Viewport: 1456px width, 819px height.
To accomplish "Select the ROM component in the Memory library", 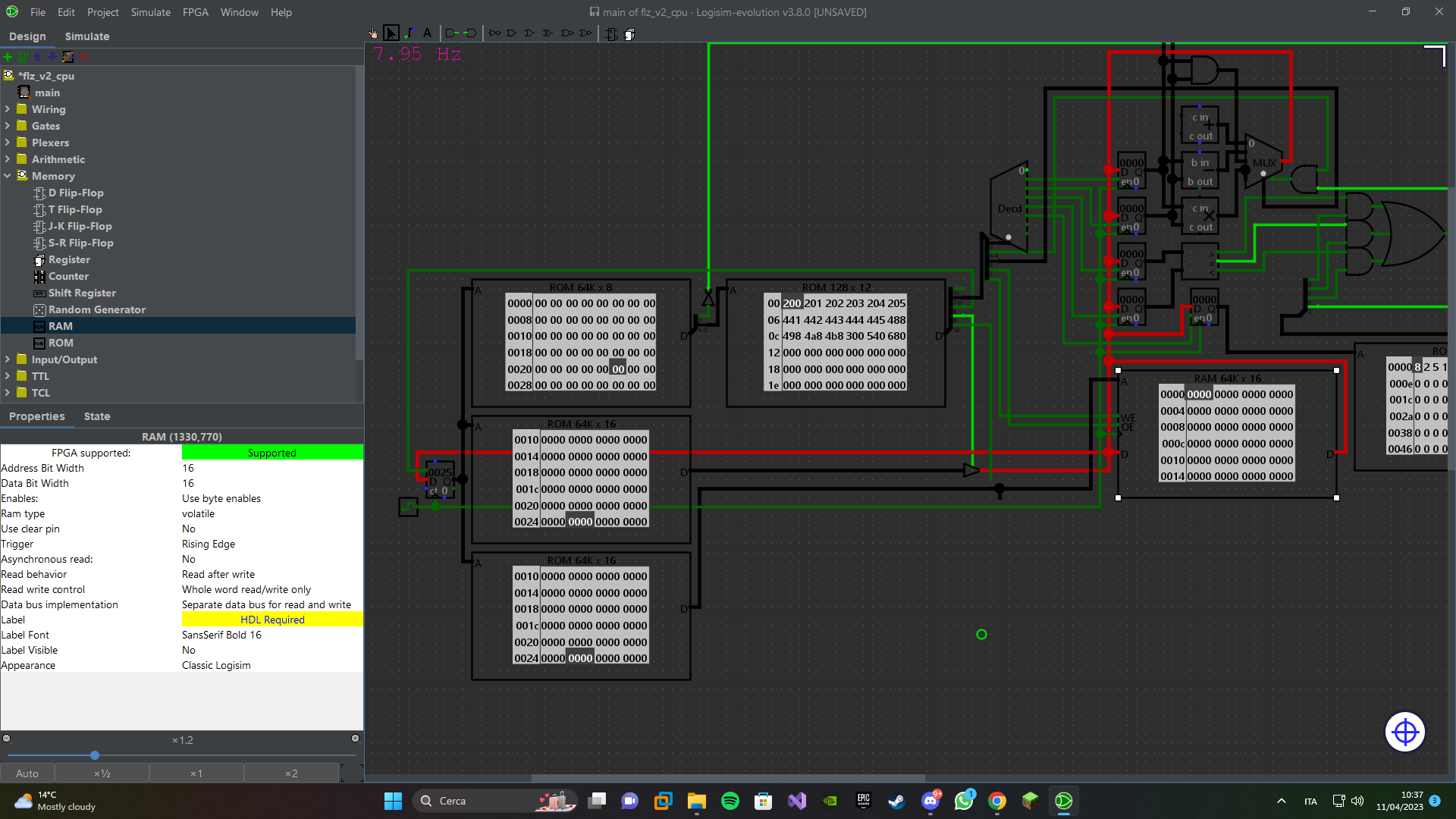I will pos(60,343).
